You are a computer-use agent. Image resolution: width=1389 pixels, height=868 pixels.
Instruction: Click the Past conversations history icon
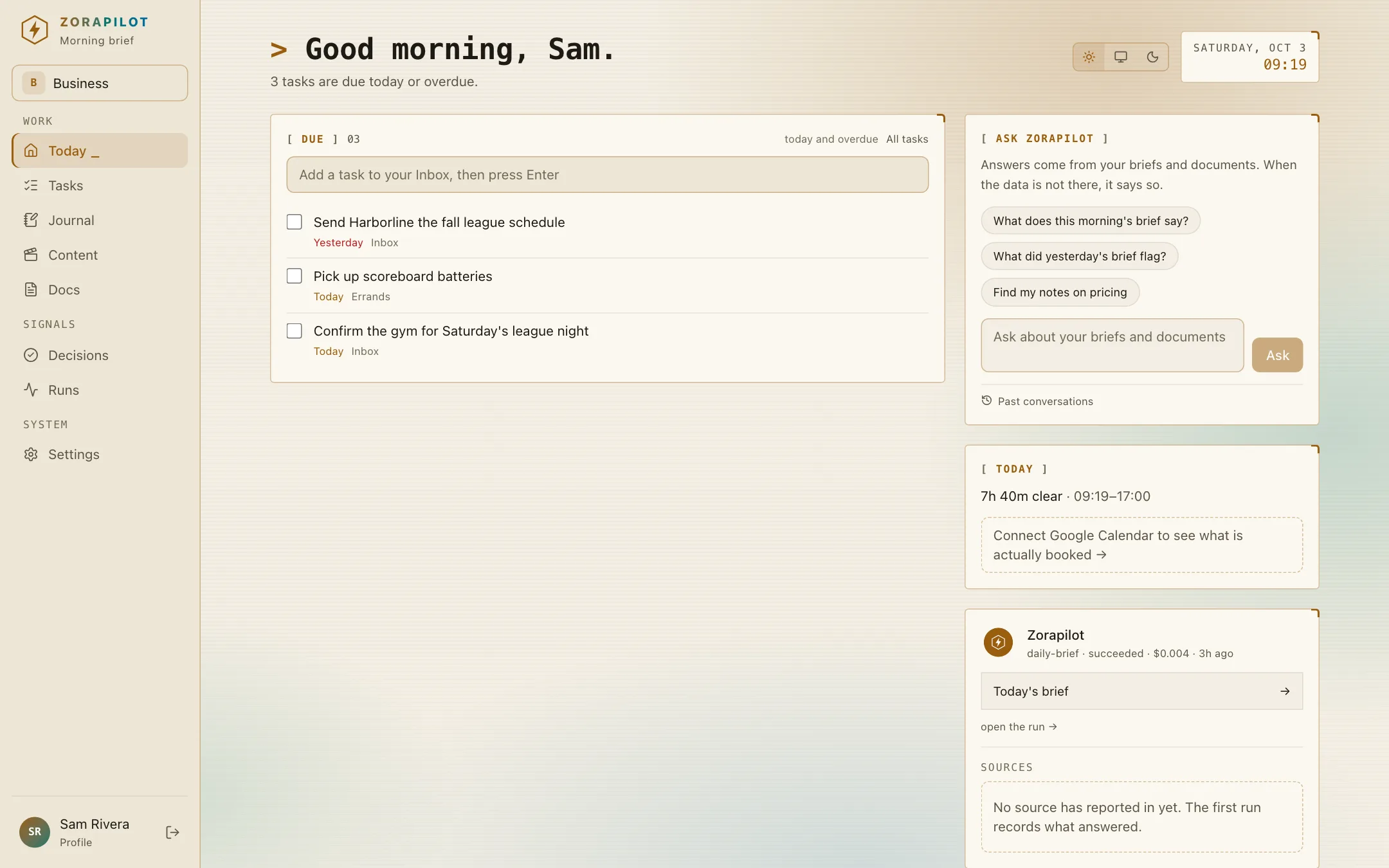tap(986, 401)
